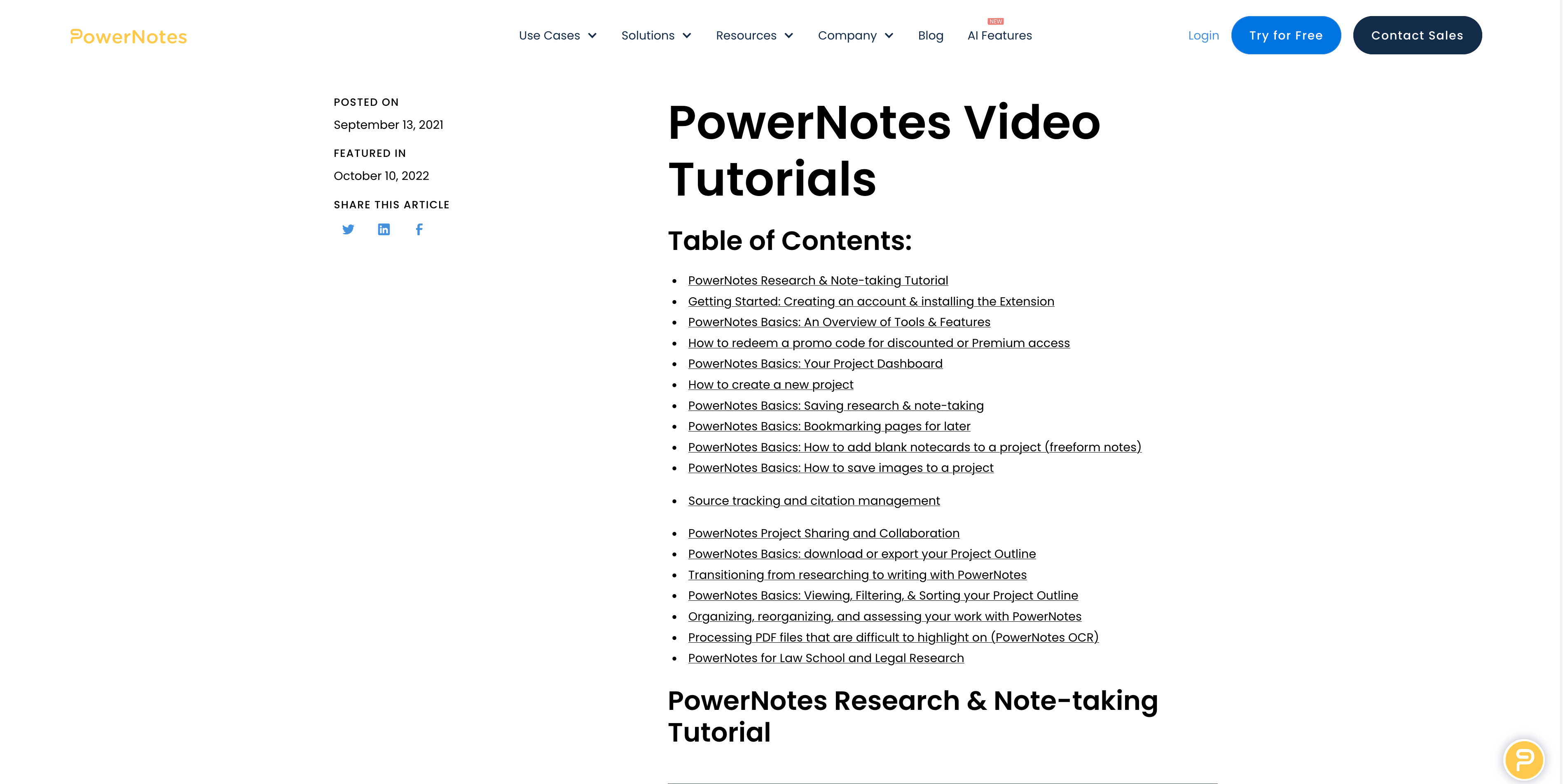Click the Twitter share icon
1563x784 pixels.
tap(348, 229)
